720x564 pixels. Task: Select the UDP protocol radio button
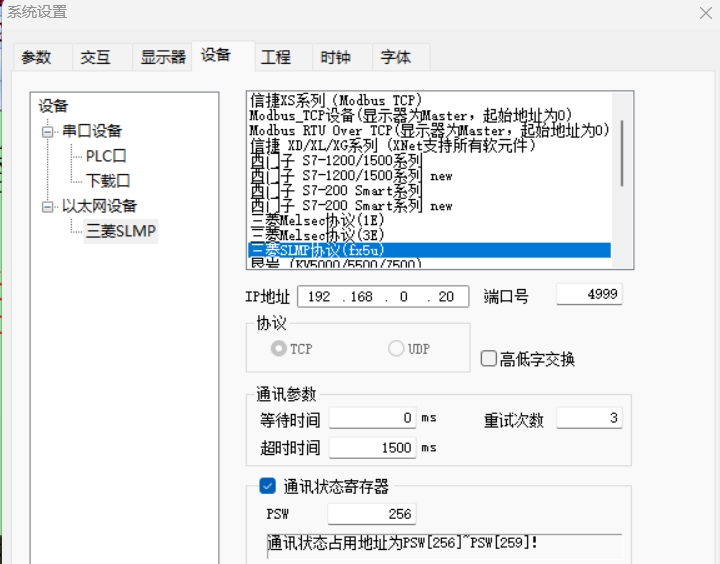coord(397,349)
